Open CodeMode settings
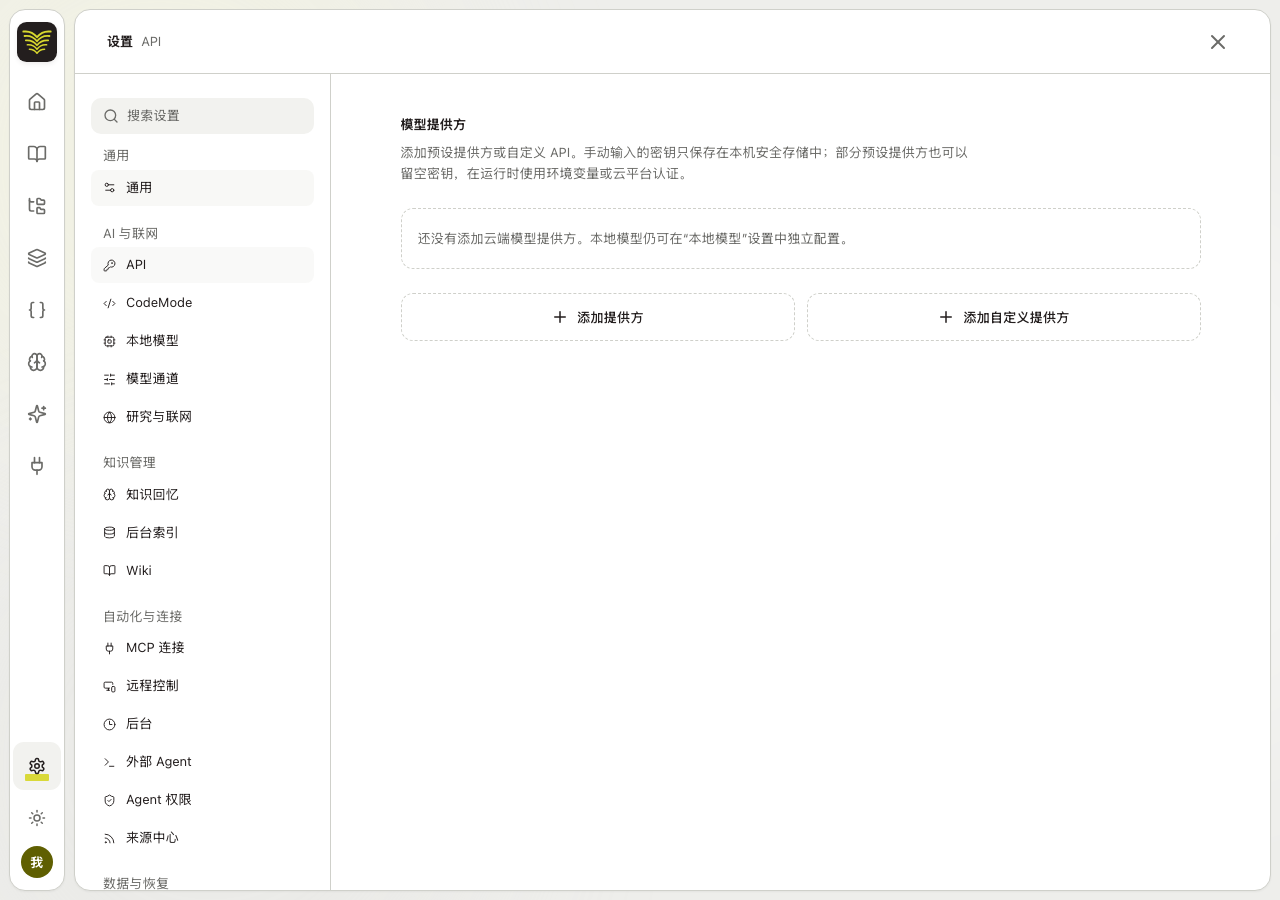 point(202,303)
